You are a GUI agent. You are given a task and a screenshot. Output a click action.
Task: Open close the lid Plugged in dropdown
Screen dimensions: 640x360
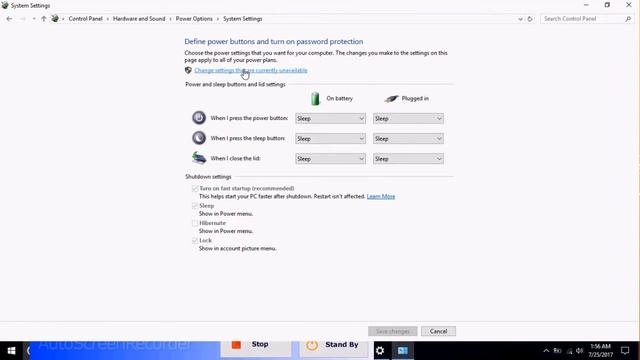[408, 158]
